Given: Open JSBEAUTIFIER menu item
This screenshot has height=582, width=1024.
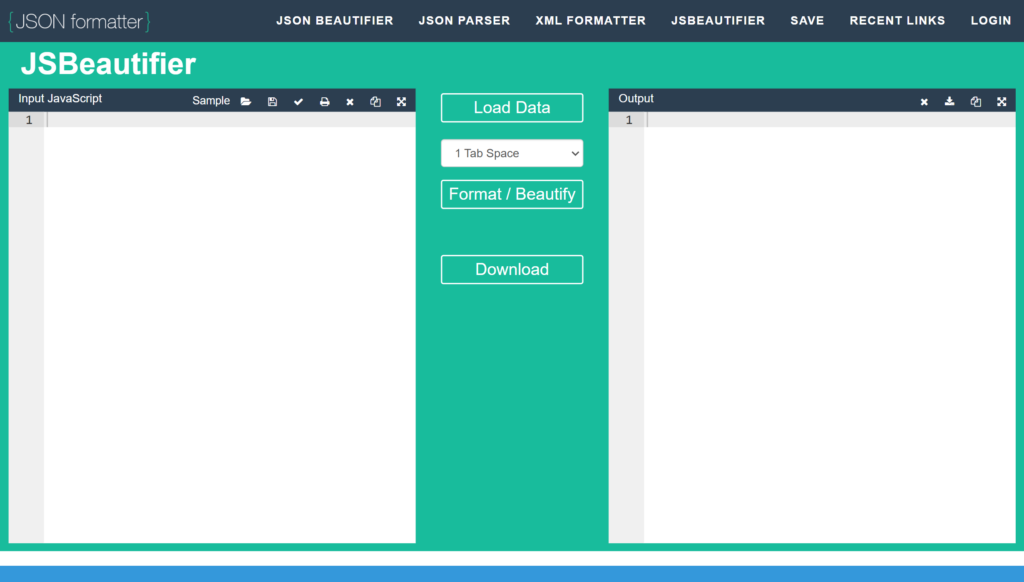Looking at the screenshot, I should coord(718,21).
